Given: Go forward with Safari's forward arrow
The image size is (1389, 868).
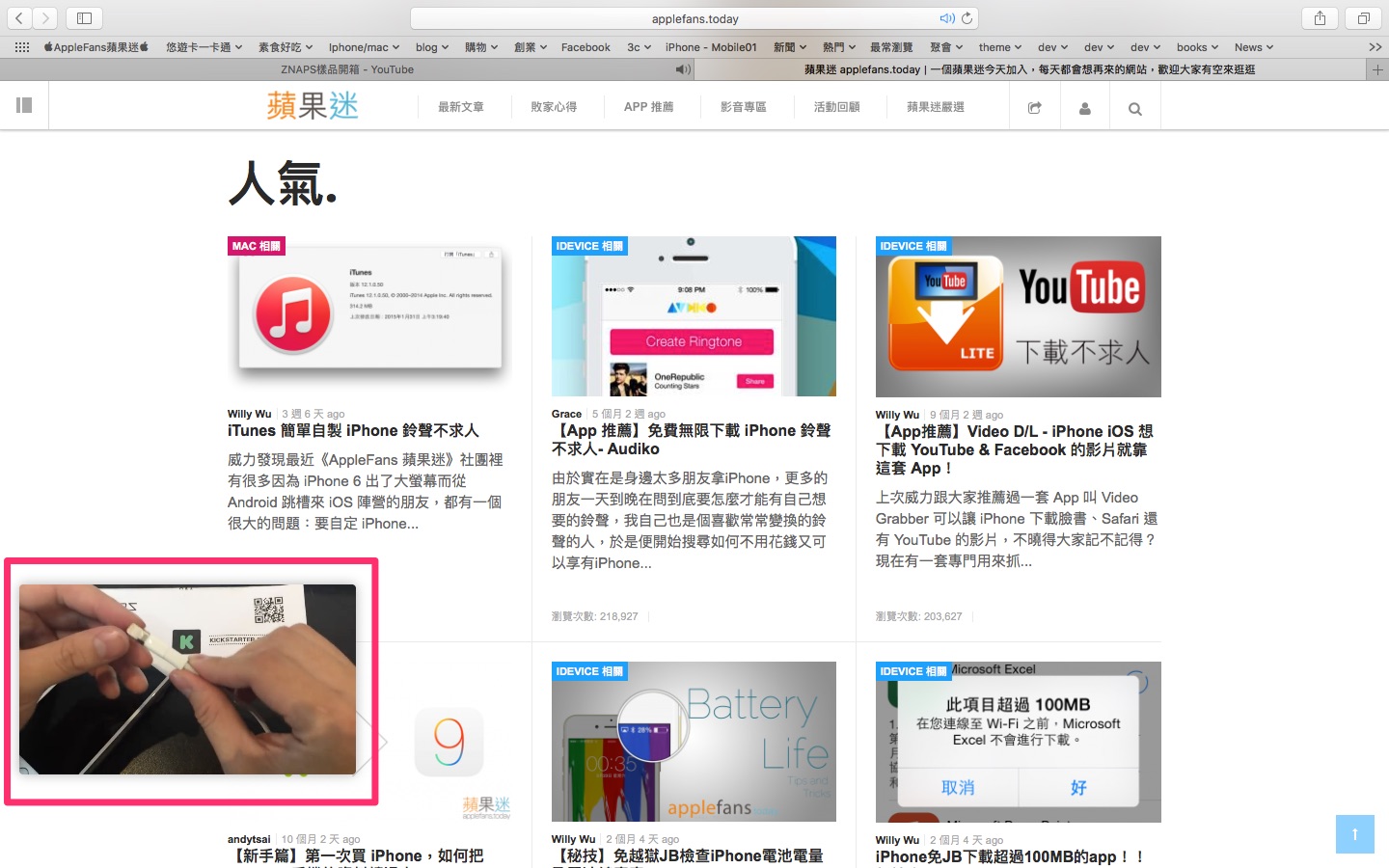Looking at the screenshot, I should (x=45, y=17).
